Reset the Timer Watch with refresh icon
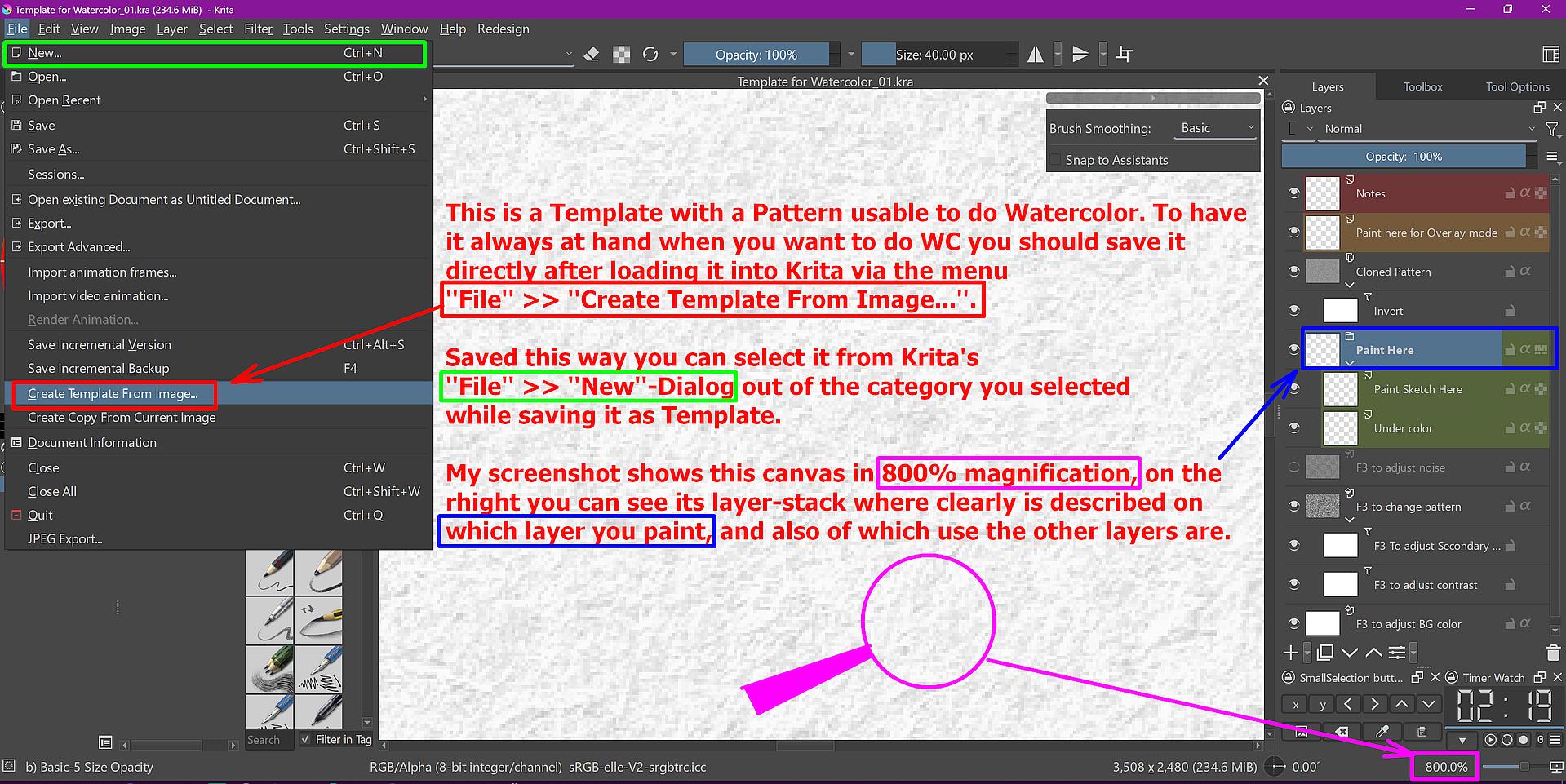This screenshot has height=784, width=1566. click(x=1506, y=740)
